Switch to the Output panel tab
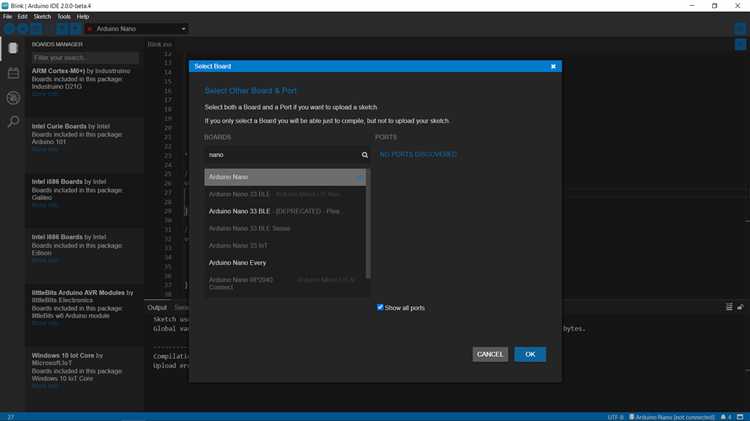750x421 pixels. tap(157, 308)
